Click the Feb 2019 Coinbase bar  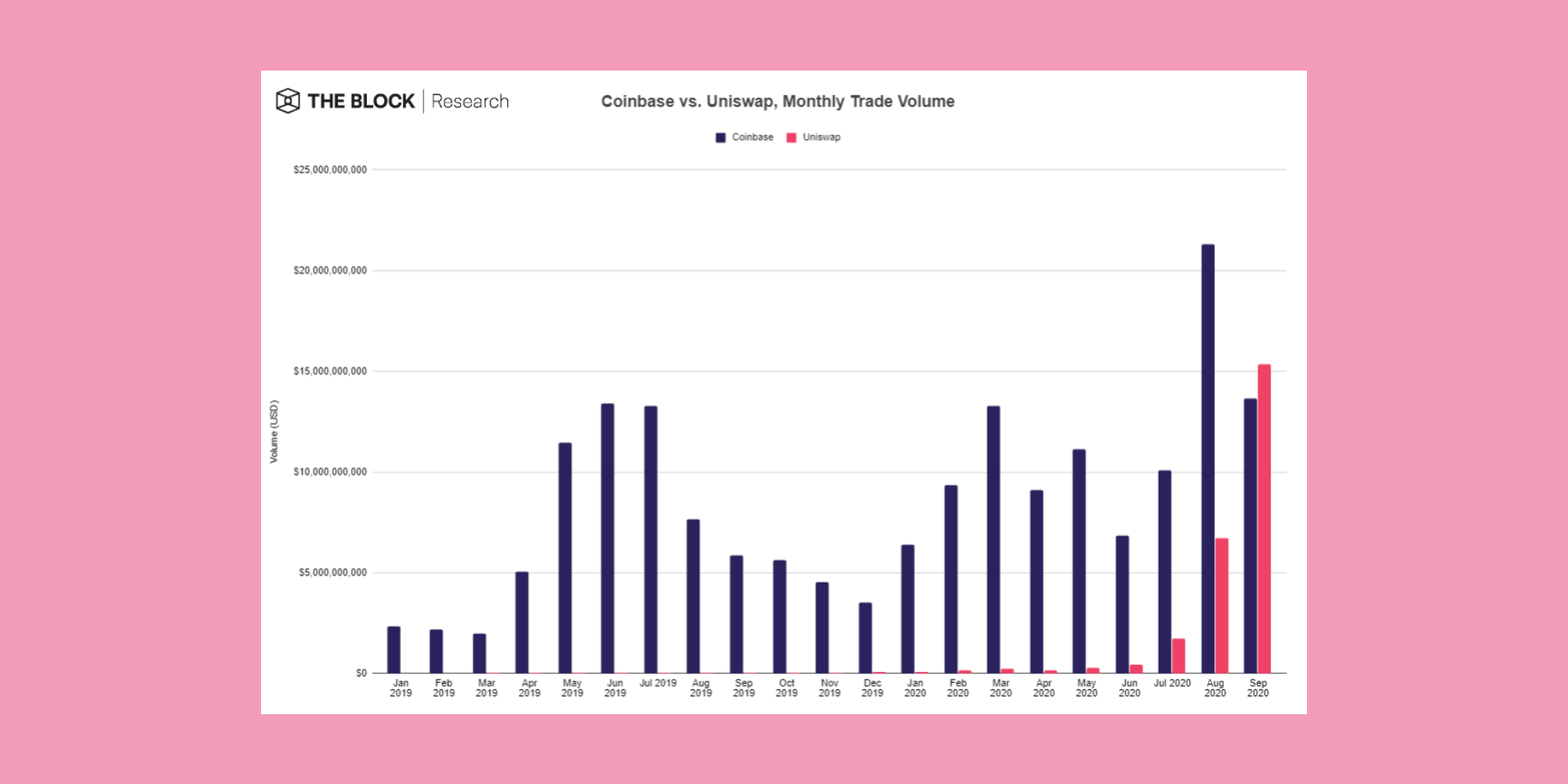click(436, 652)
